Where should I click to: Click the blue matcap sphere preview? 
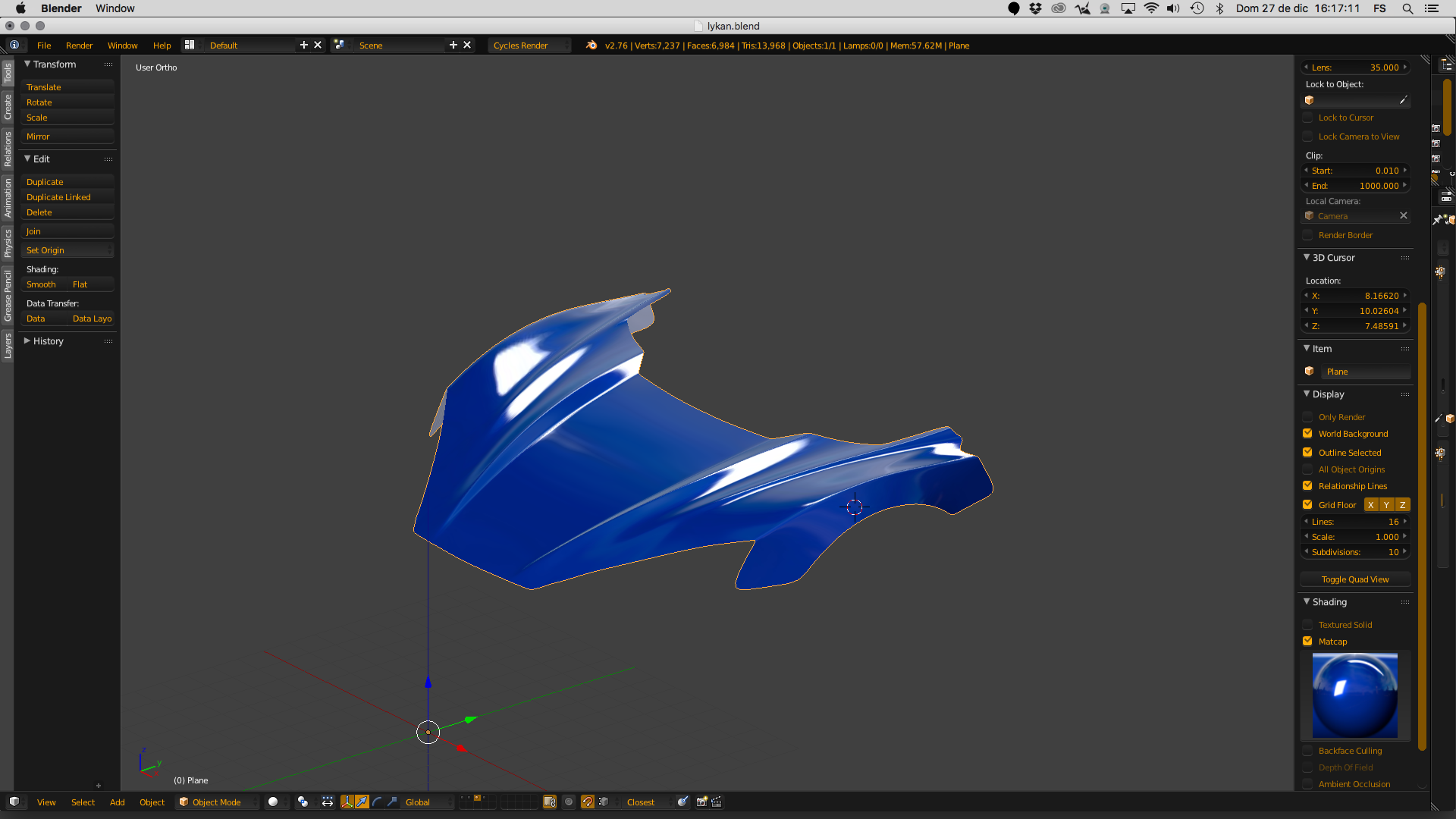point(1355,695)
